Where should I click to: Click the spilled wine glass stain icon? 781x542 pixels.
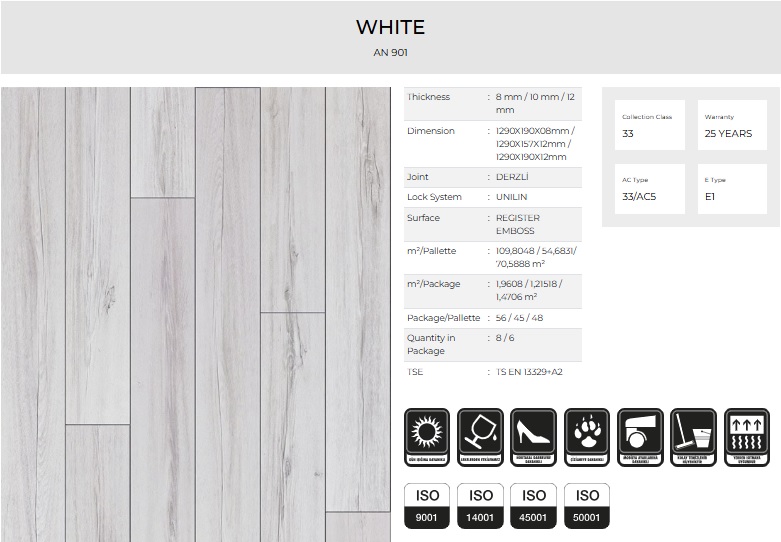pos(481,437)
